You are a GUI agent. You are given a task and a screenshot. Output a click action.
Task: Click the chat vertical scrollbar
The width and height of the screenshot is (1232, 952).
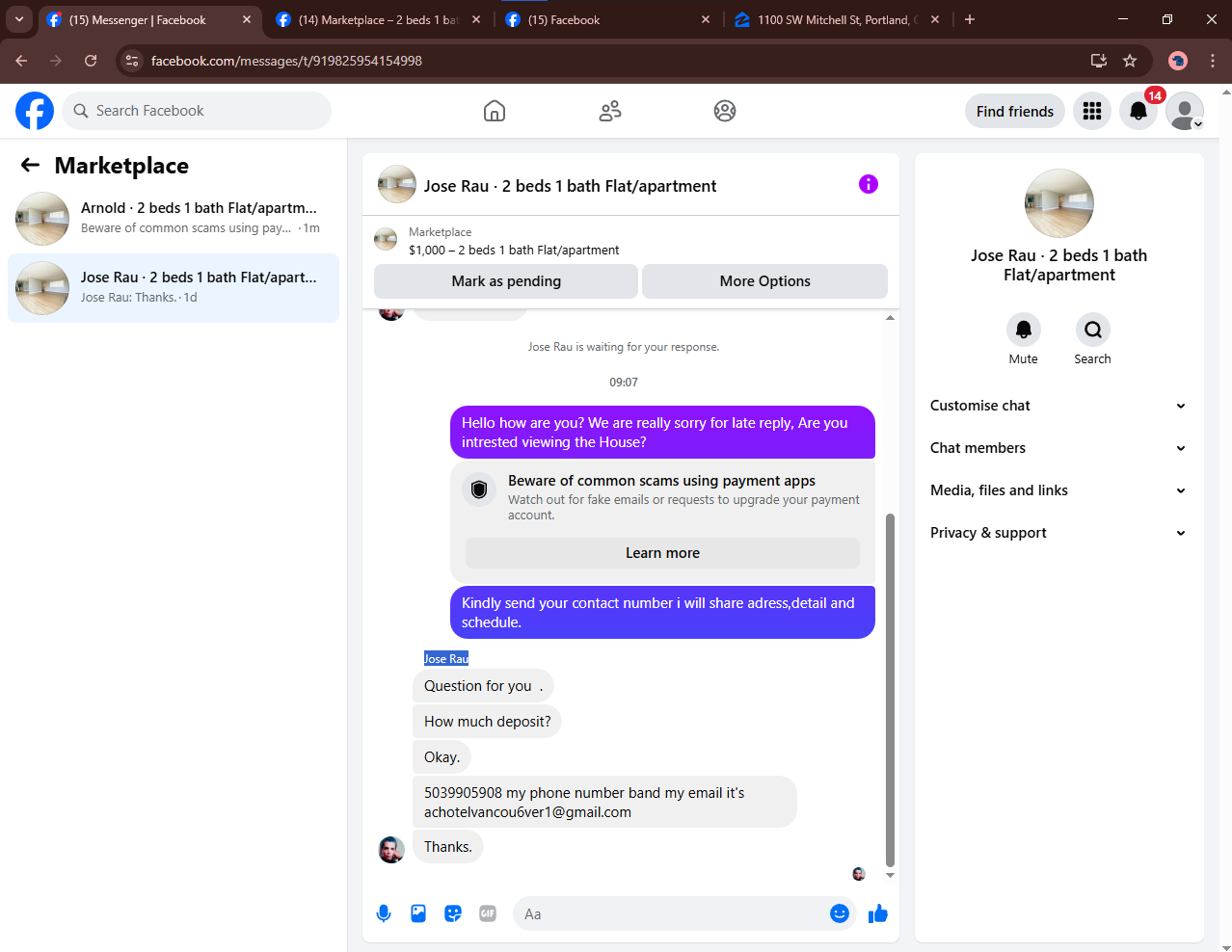tap(890, 690)
